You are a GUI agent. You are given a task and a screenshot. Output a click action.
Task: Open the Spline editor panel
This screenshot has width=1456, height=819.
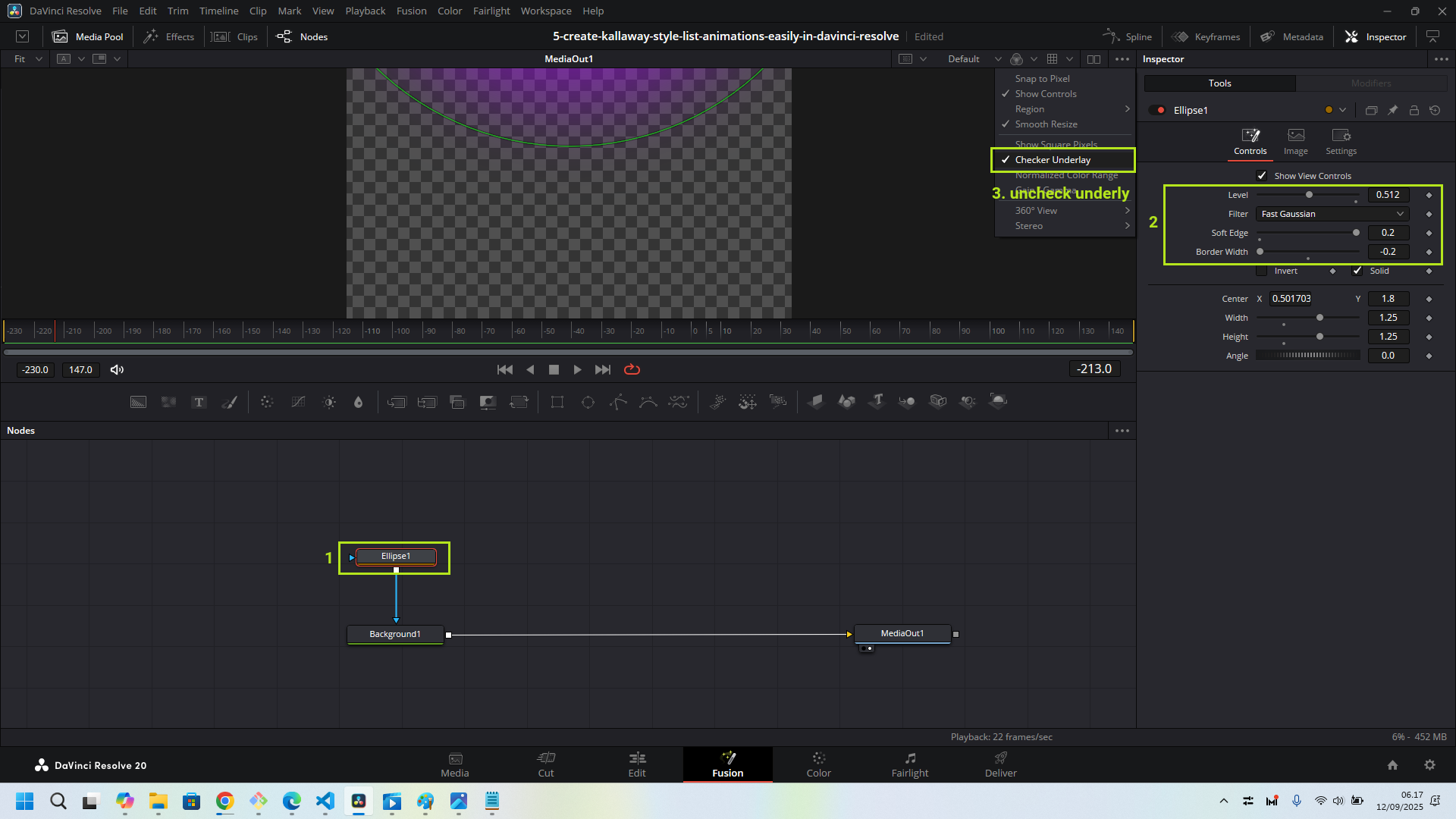[x=1128, y=36]
